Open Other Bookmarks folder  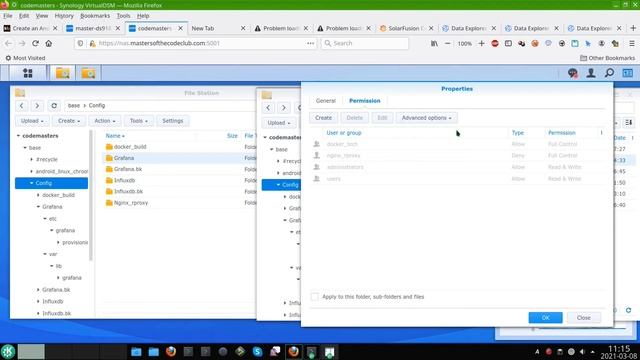pyautogui.click(x=607, y=58)
